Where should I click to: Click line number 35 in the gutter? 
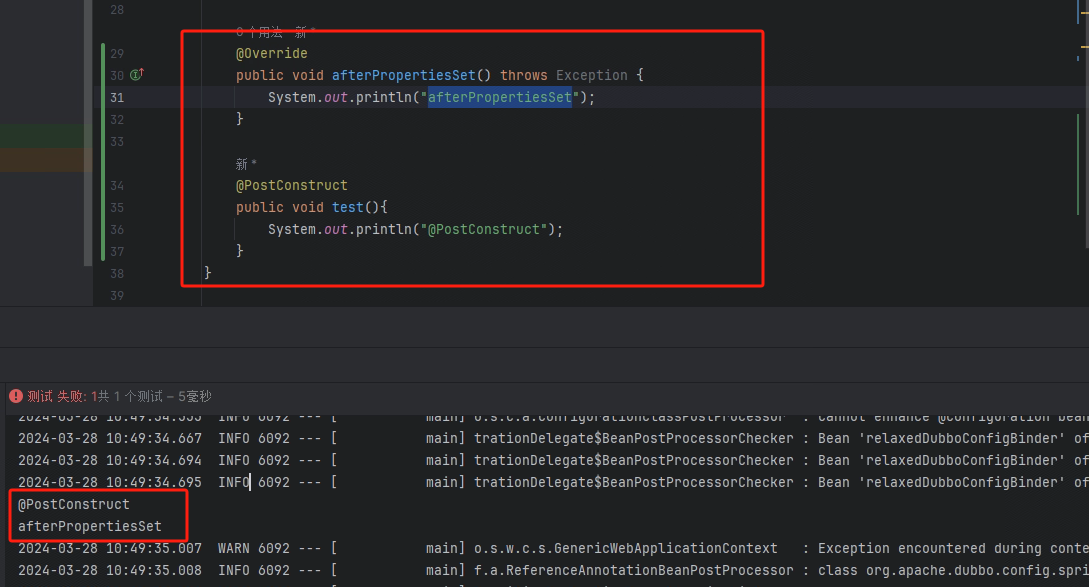pos(117,207)
